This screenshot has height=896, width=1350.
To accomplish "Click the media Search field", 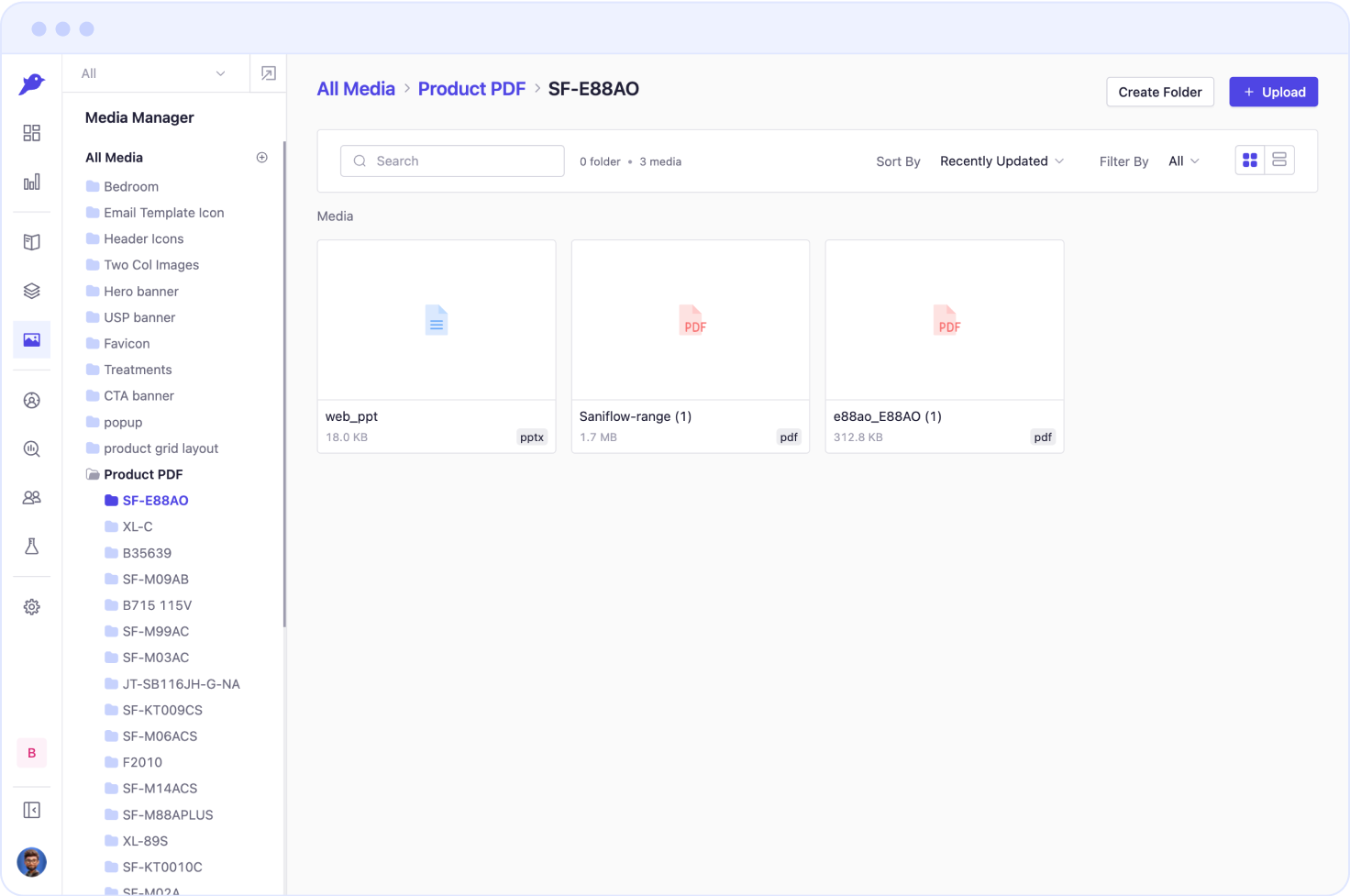I will click(x=452, y=161).
